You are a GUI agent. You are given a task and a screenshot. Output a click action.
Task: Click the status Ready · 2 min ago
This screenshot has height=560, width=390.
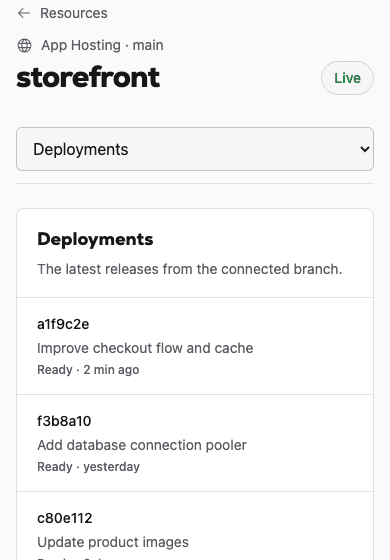88,370
